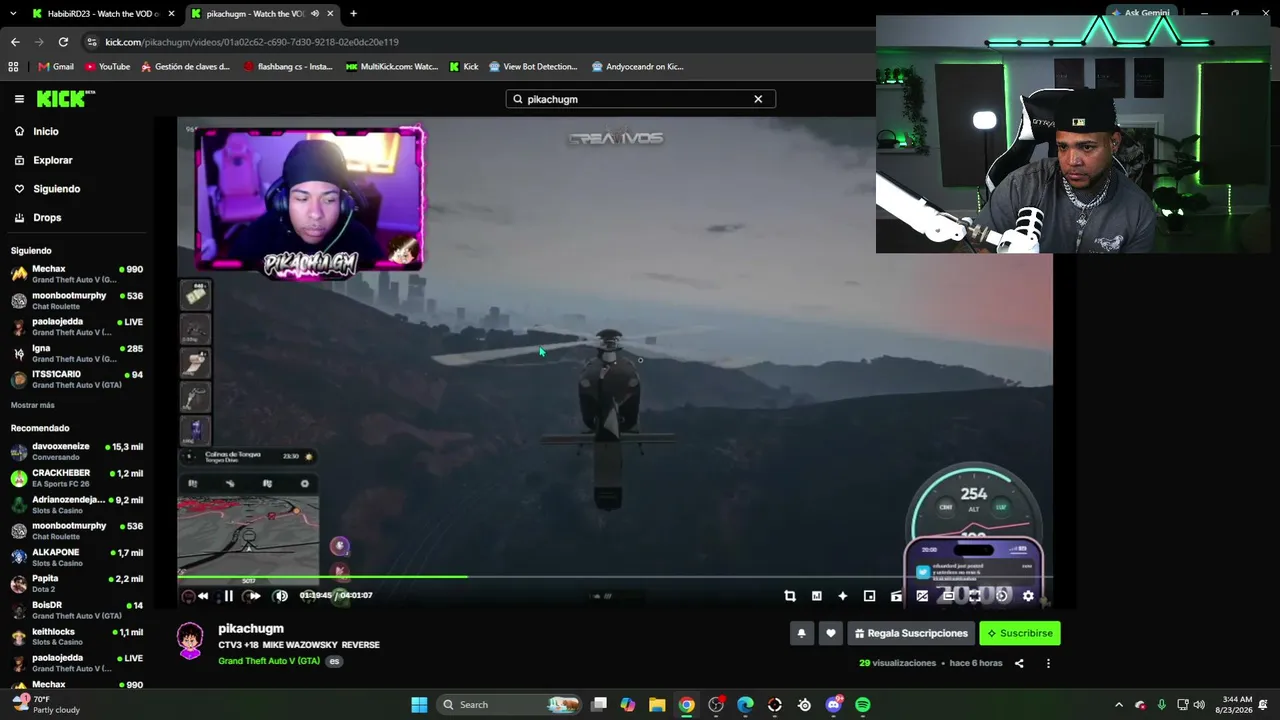Focus the Kick search field
Screen dimensions: 1280x720
point(640,99)
